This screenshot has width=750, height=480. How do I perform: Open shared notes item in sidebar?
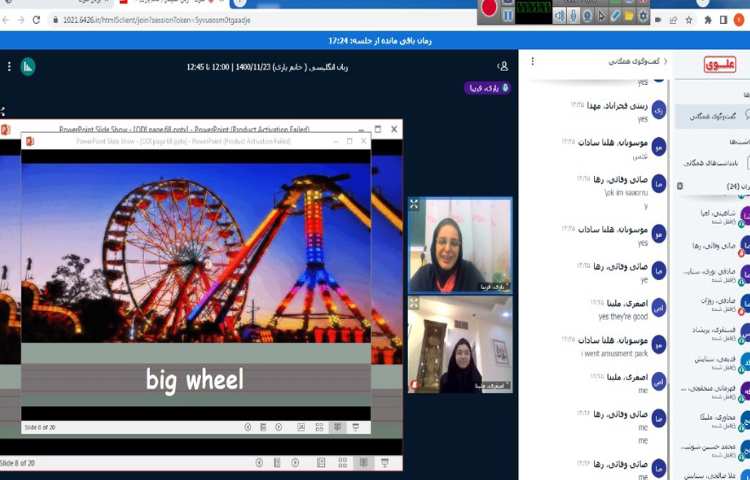click(x=712, y=162)
